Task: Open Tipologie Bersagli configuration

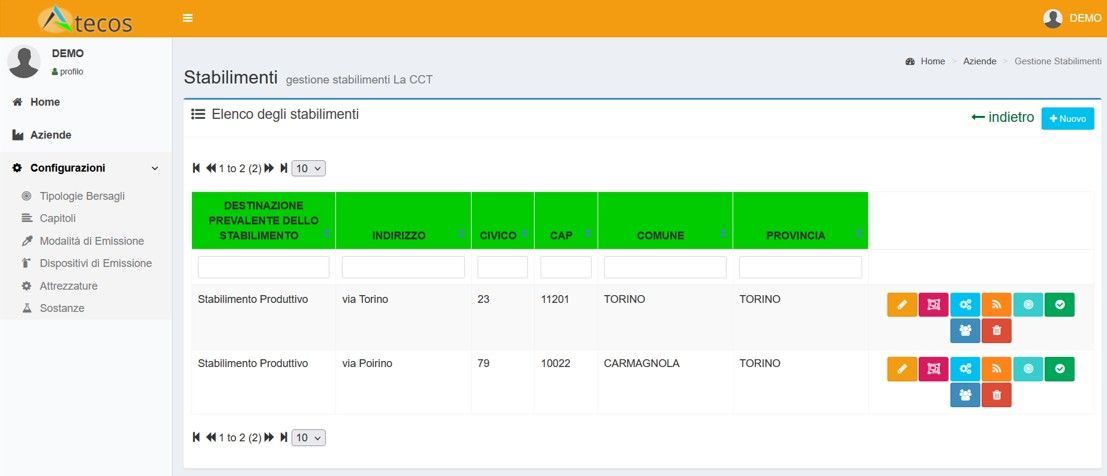Action: (82, 196)
